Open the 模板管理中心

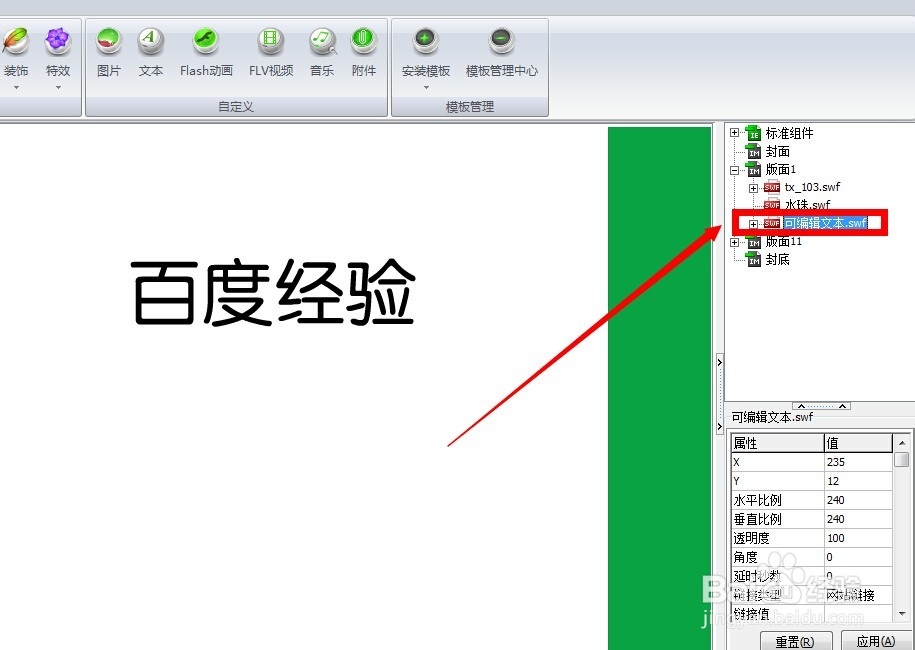[501, 53]
